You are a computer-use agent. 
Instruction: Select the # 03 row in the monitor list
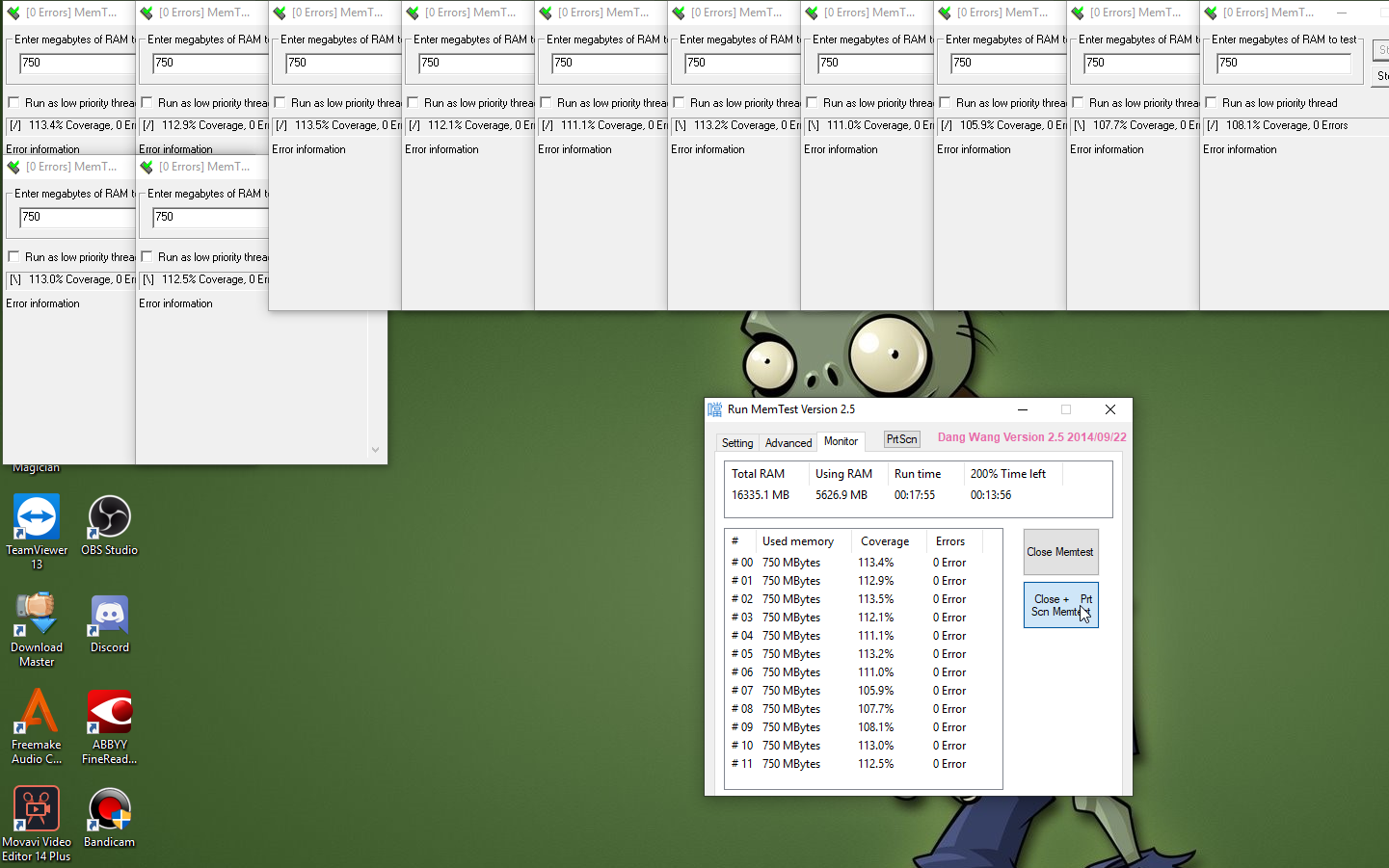coord(863,618)
